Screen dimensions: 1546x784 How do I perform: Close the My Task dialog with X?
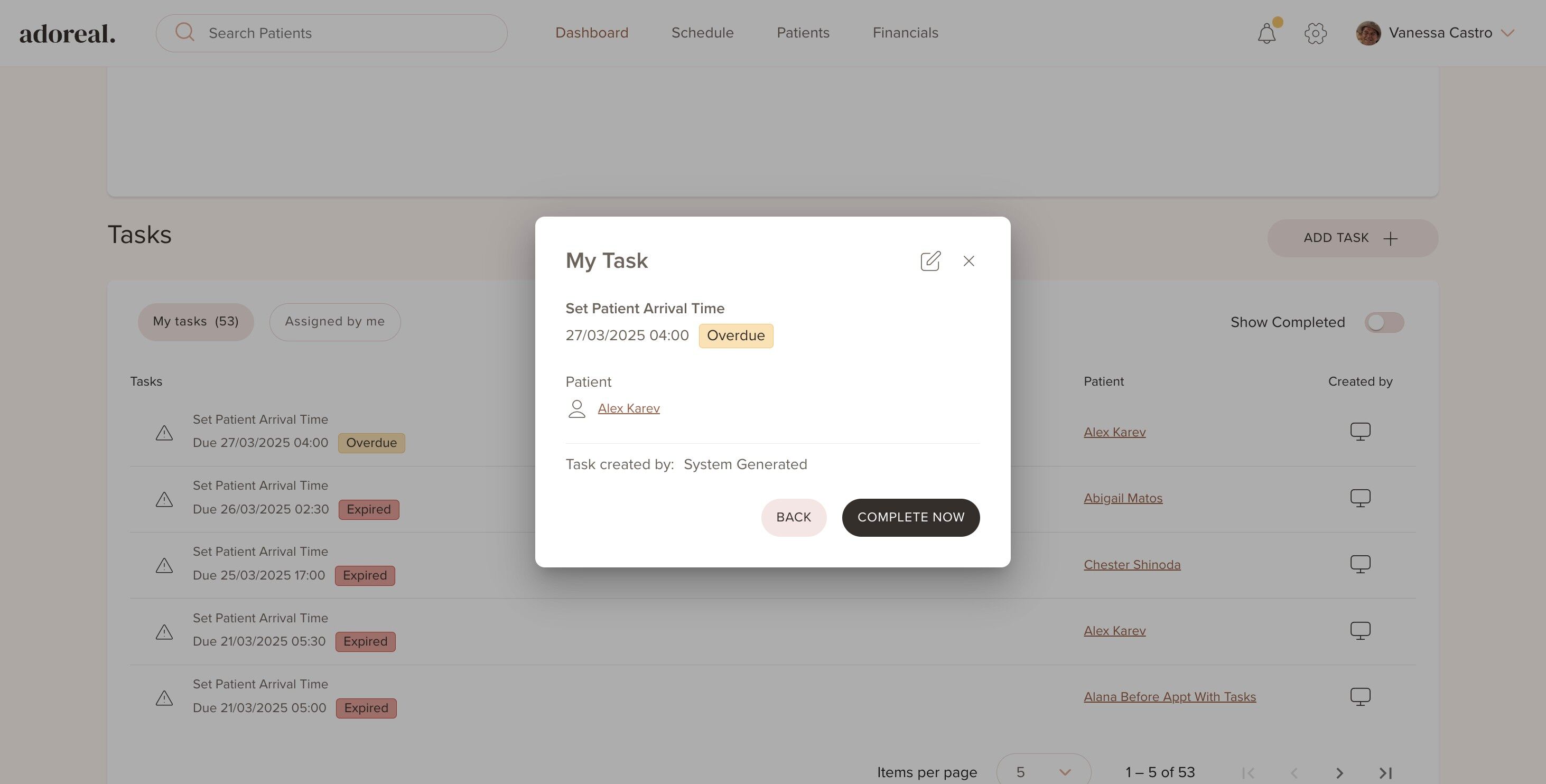tap(968, 261)
